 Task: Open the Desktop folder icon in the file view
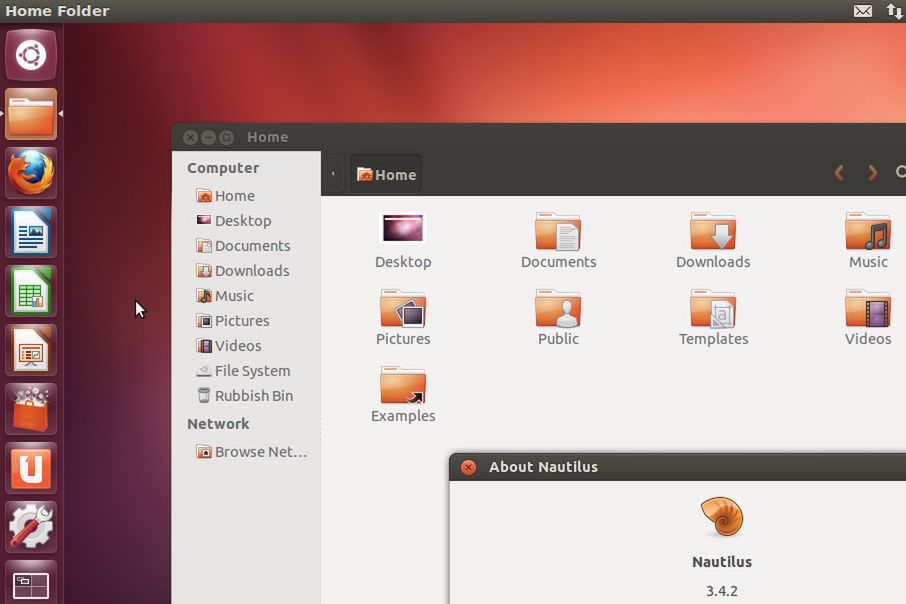403,228
